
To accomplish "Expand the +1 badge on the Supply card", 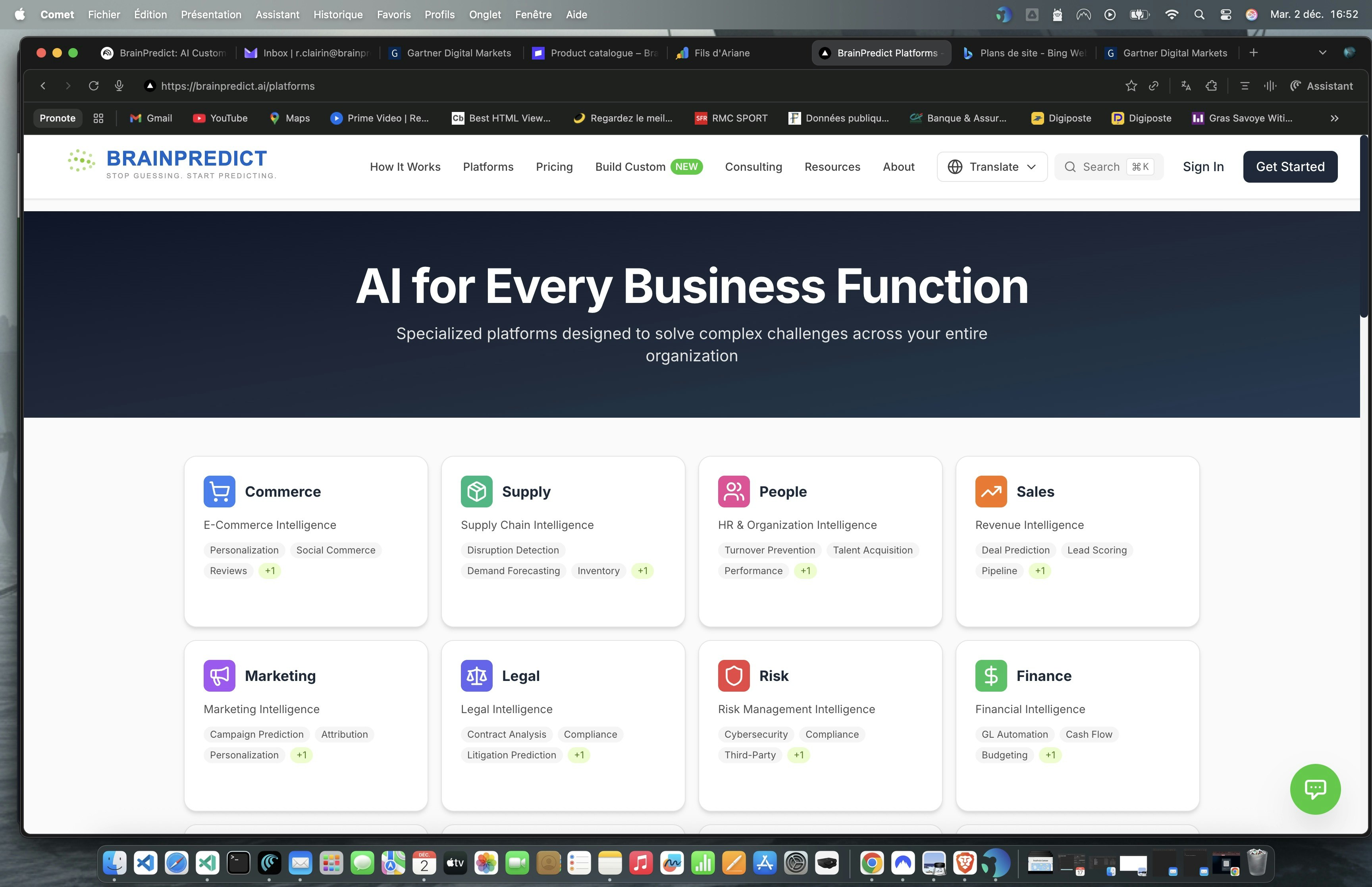I will click(643, 571).
